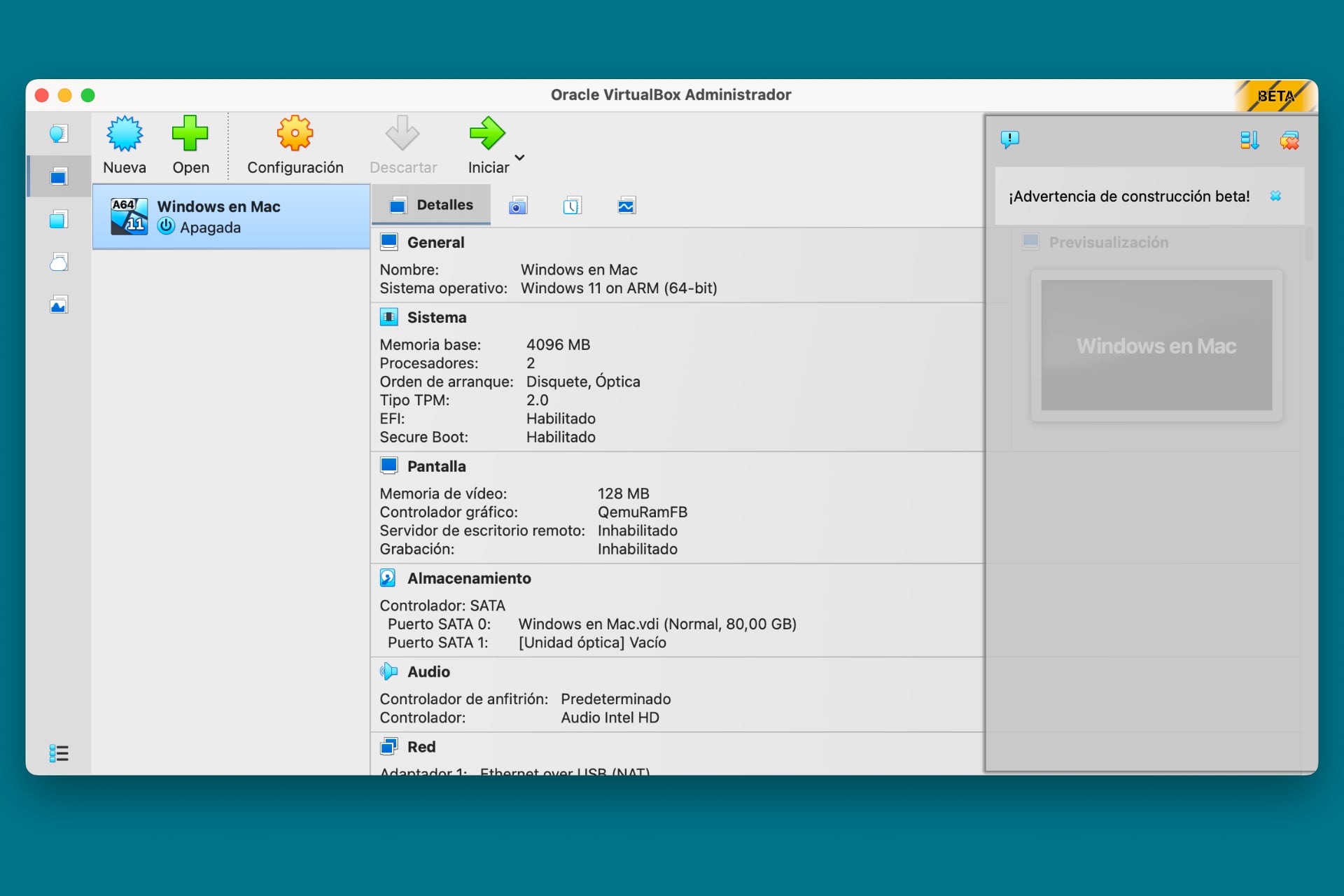This screenshot has height=896, width=1344.
Task: Click the Pantalla display icon
Action: [x=389, y=465]
